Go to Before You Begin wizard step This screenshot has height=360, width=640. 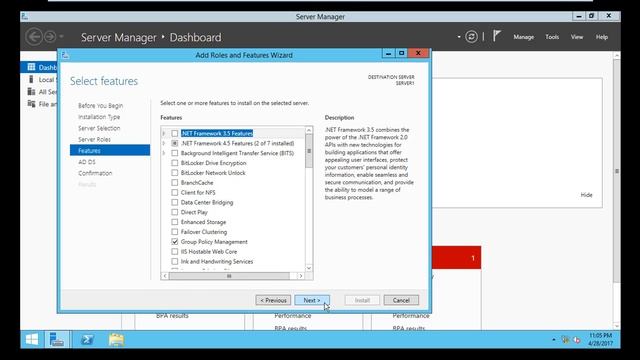pyautogui.click(x=100, y=106)
